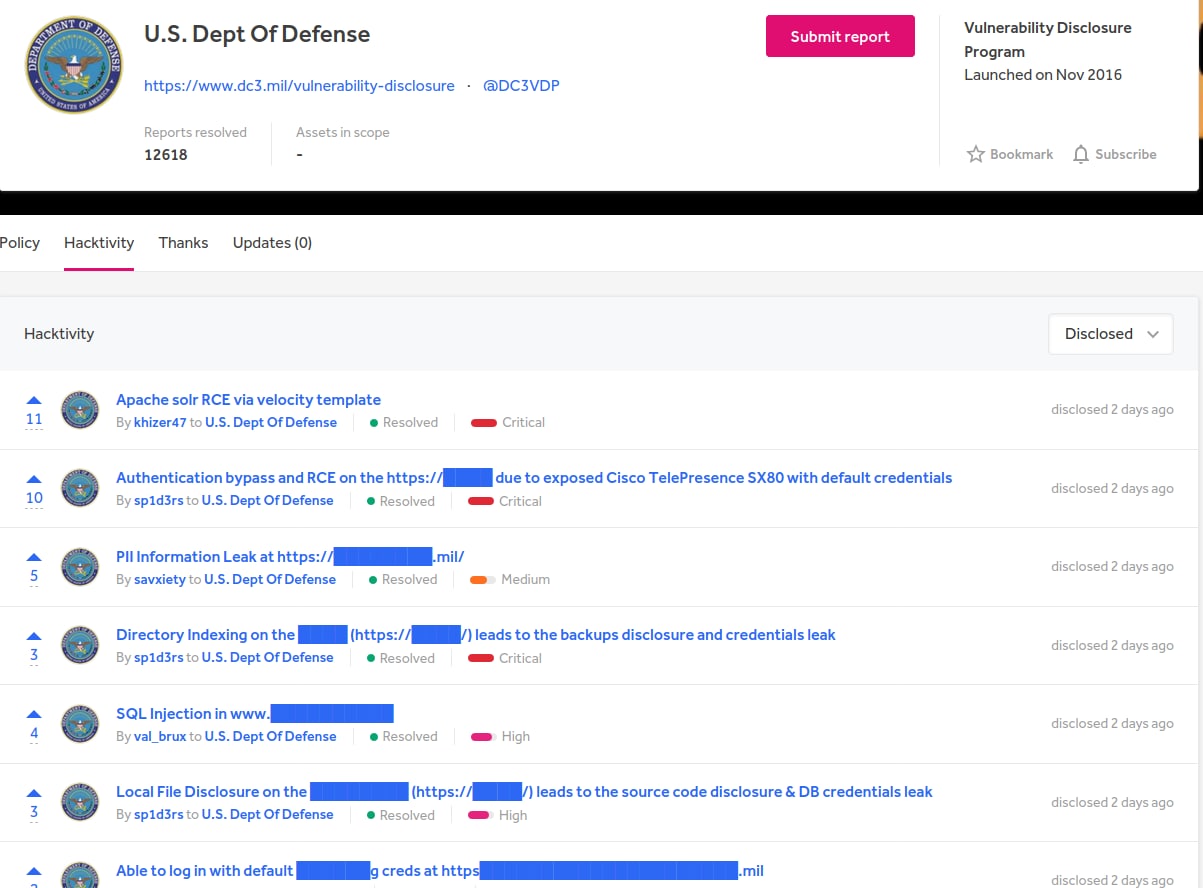The image size is (1203, 888).
Task: Open the Local File Disclosure report title
Action: (x=524, y=792)
